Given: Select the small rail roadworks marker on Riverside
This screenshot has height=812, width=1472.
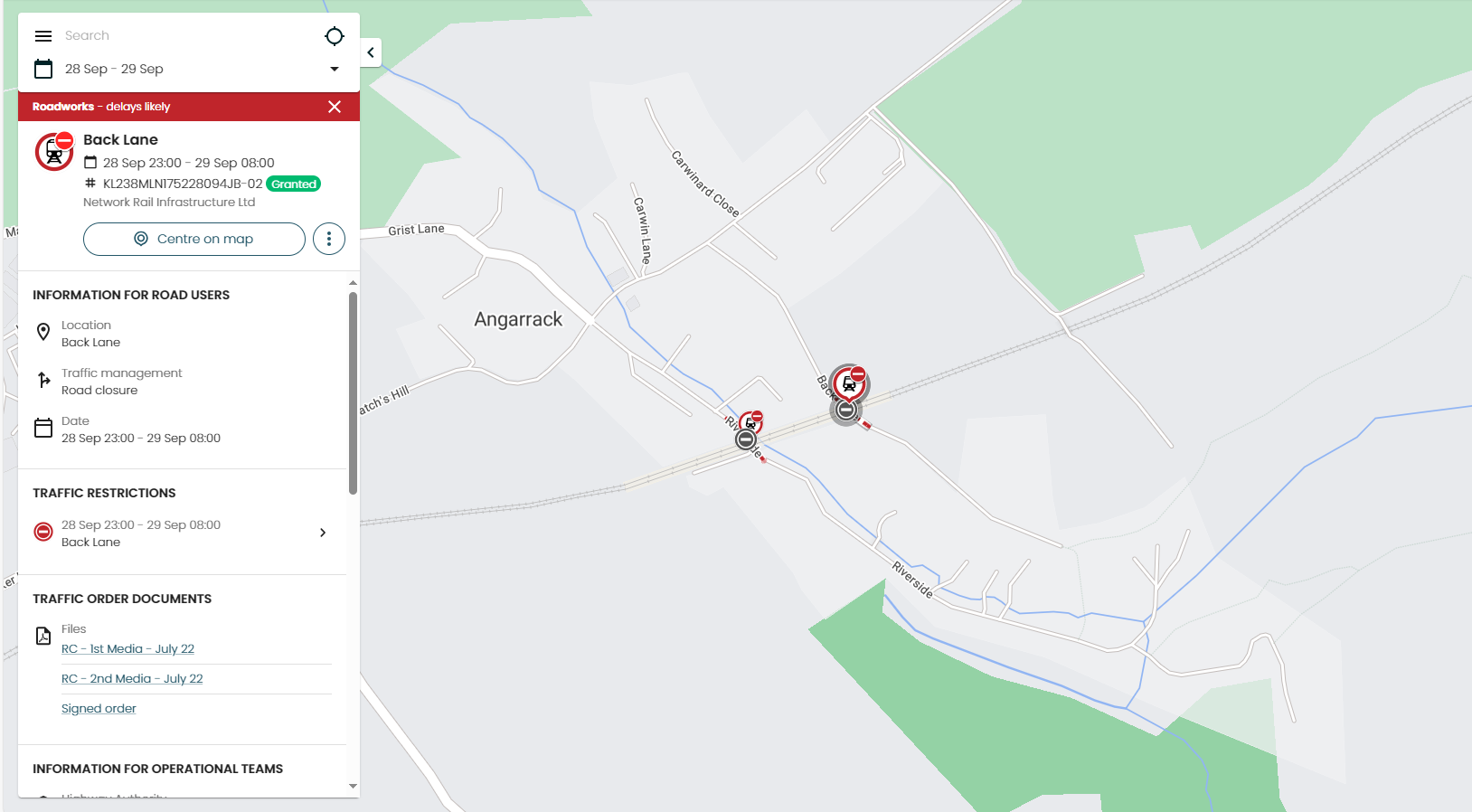Looking at the screenshot, I should [x=750, y=422].
